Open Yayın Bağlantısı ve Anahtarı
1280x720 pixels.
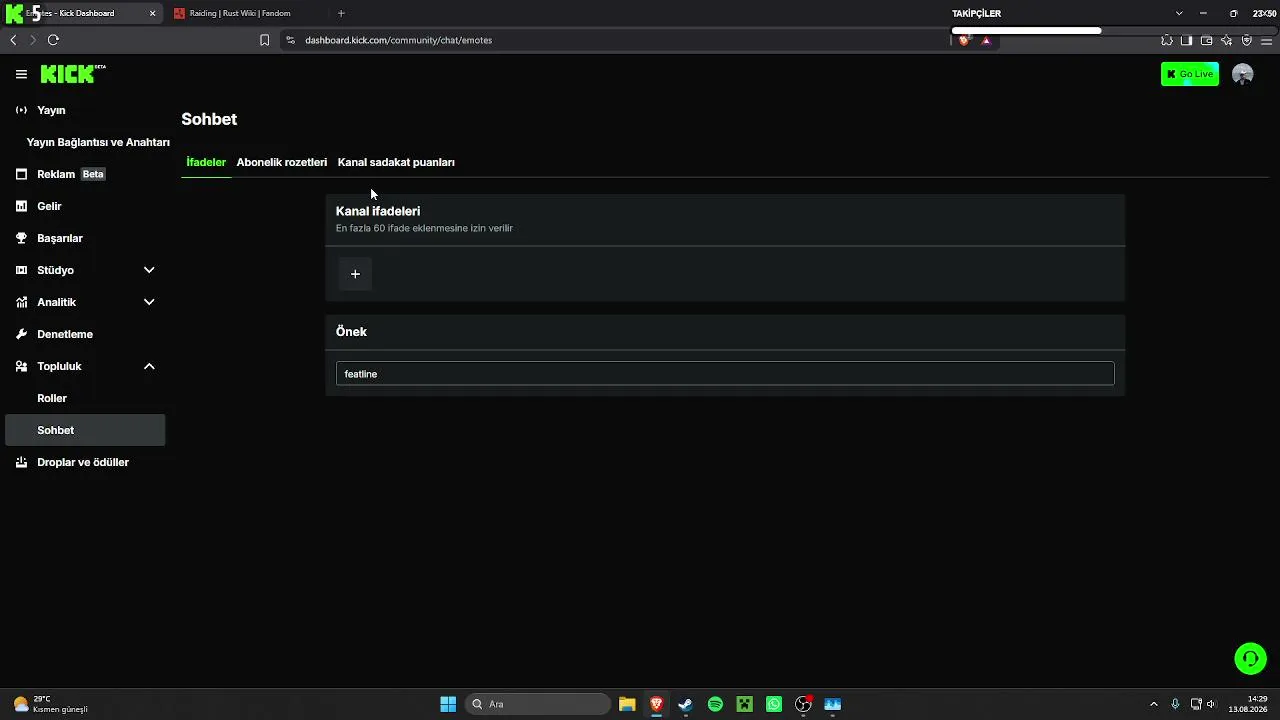click(x=98, y=142)
